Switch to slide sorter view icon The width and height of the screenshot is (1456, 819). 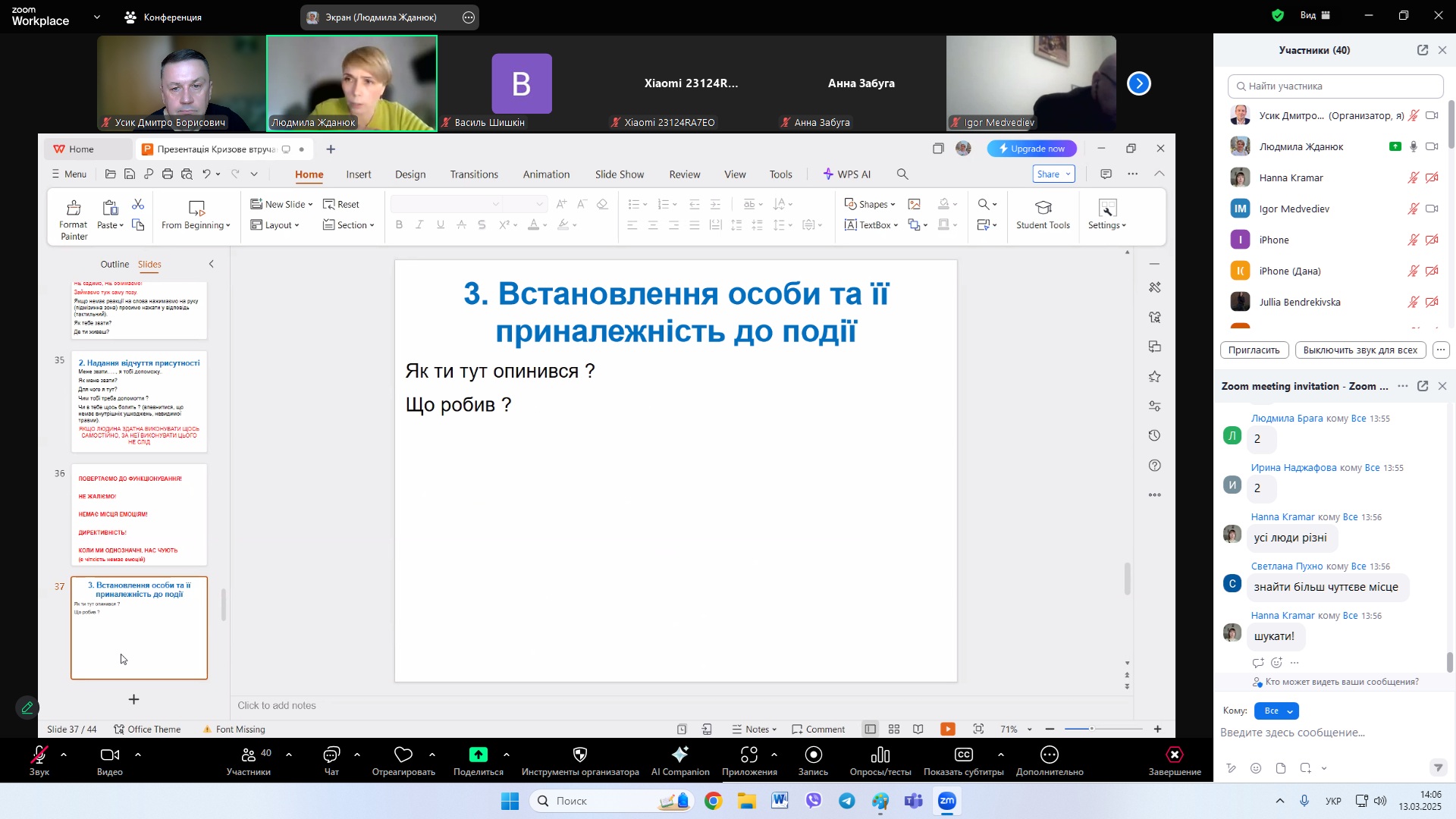click(895, 730)
